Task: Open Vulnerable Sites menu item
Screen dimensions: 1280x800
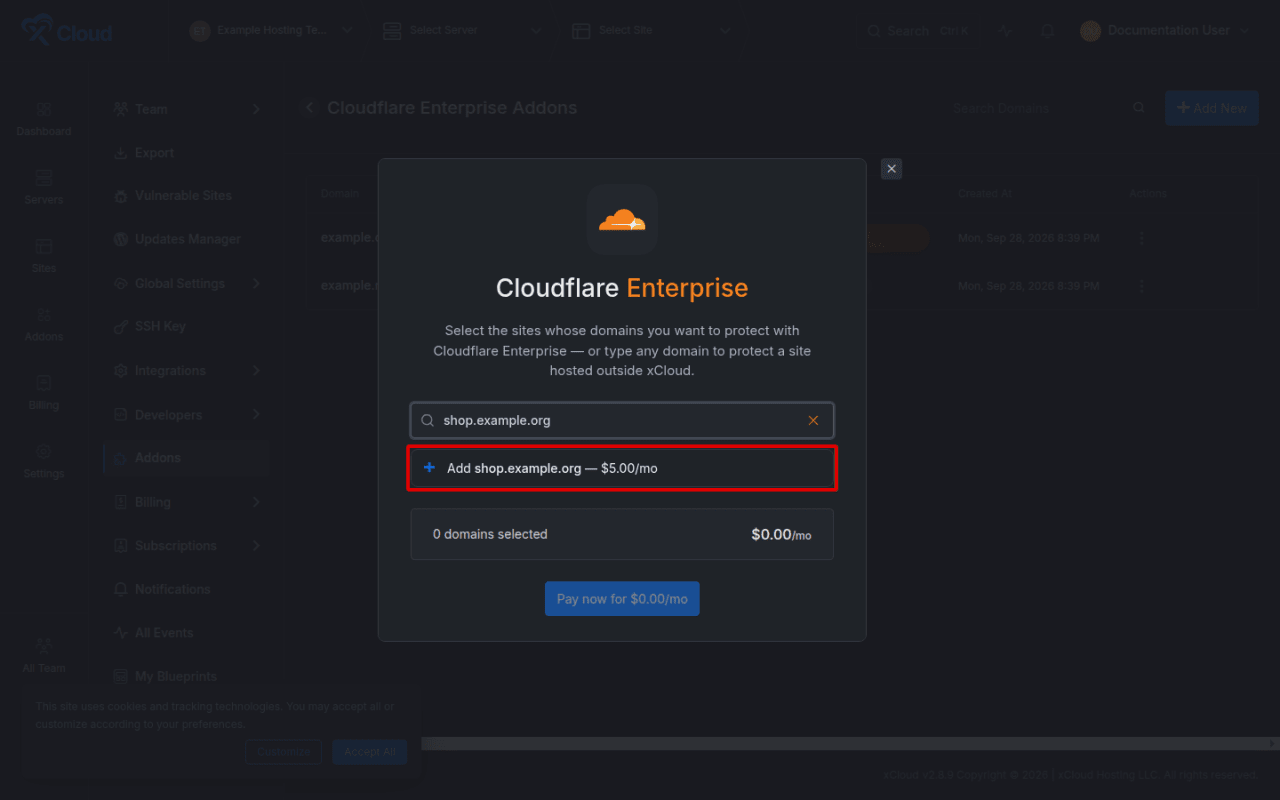Action: (x=186, y=196)
